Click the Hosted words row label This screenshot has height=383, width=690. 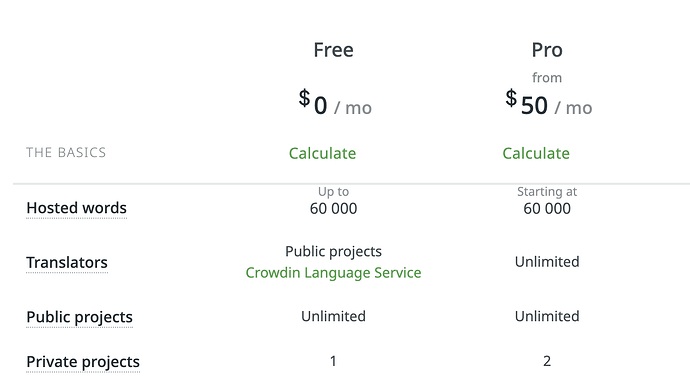pos(77,208)
